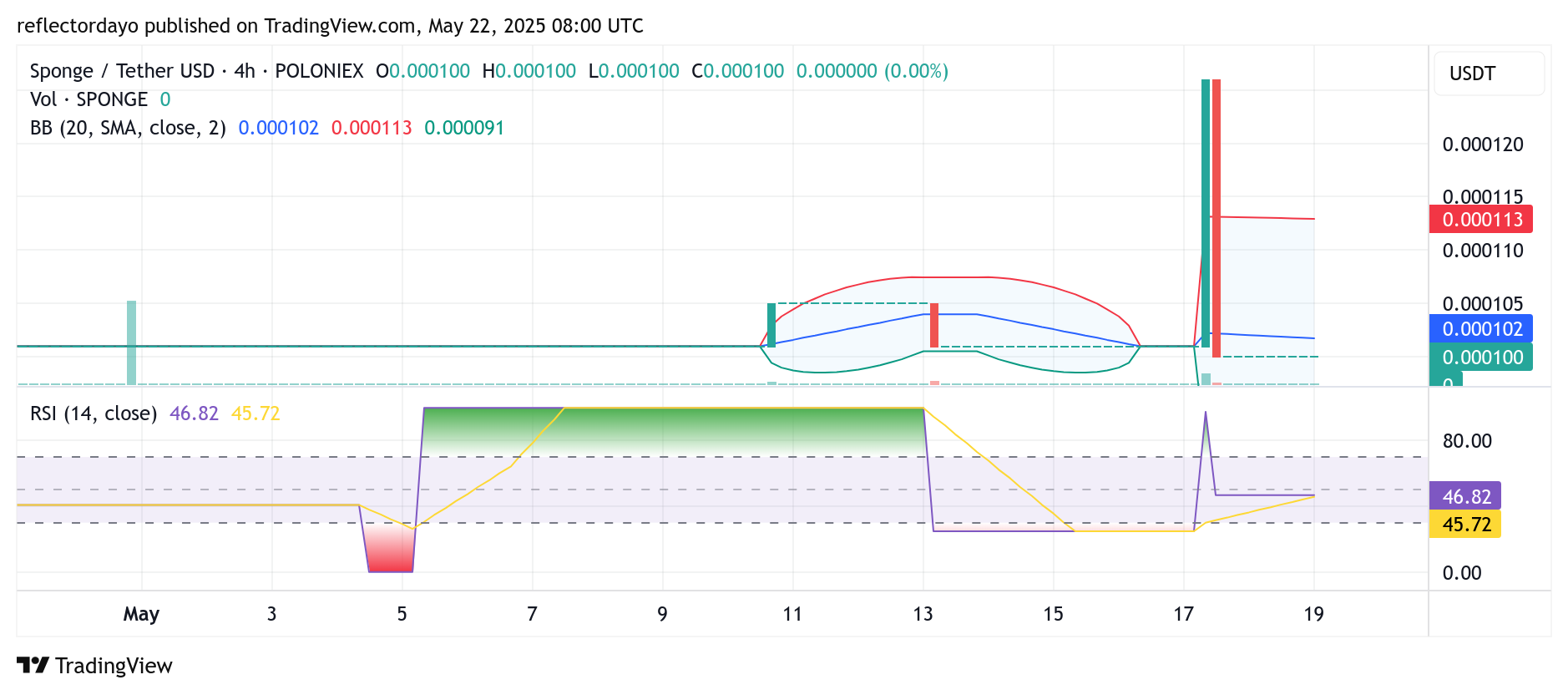The image size is (1568, 695).
Task: Click the 0.000113 BB upper value in legend
Action: tap(372, 128)
